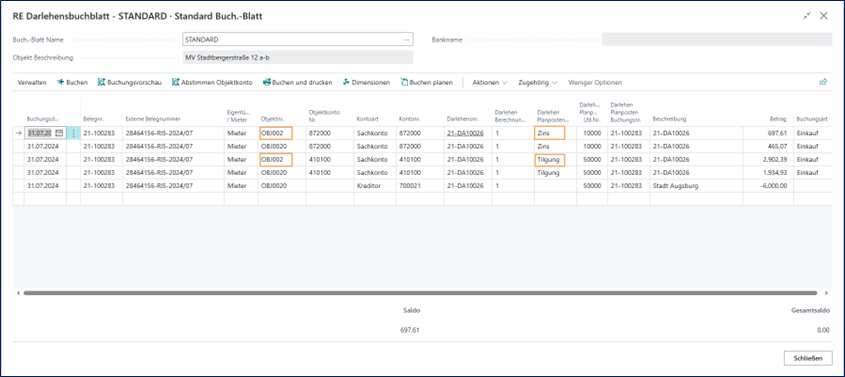The image size is (845, 377).
Task: Select the amount 465,07 cell
Action: [x=768, y=146]
